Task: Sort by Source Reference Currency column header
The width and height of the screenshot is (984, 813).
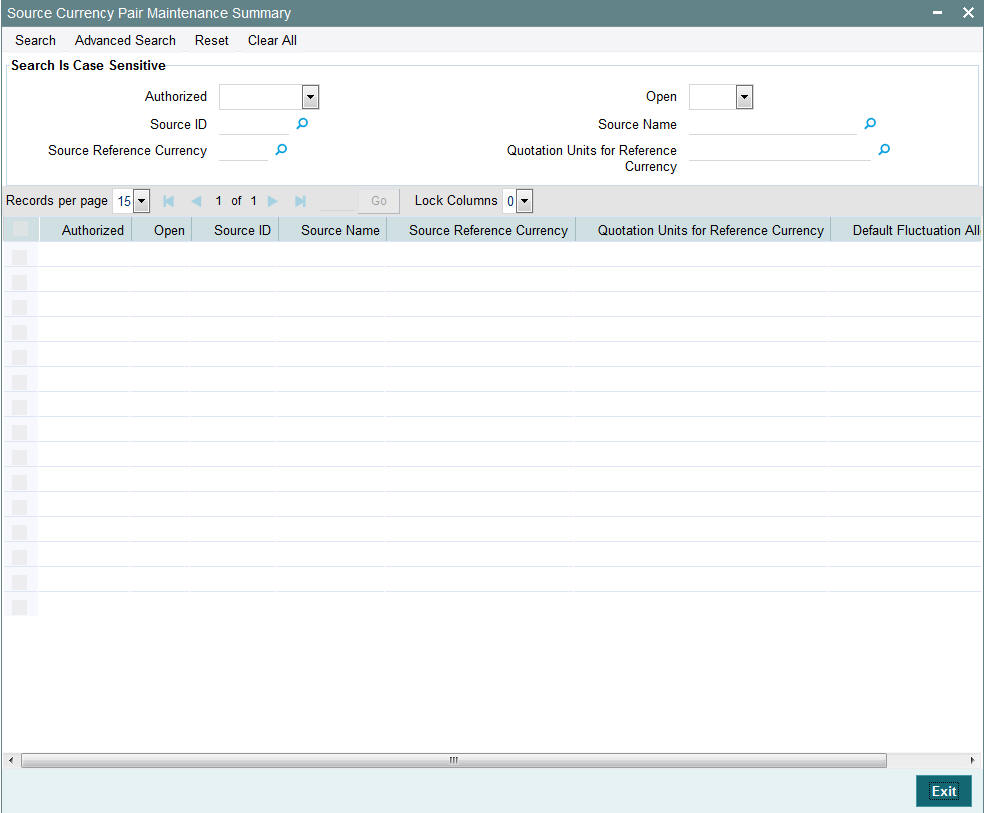Action: click(488, 230)
